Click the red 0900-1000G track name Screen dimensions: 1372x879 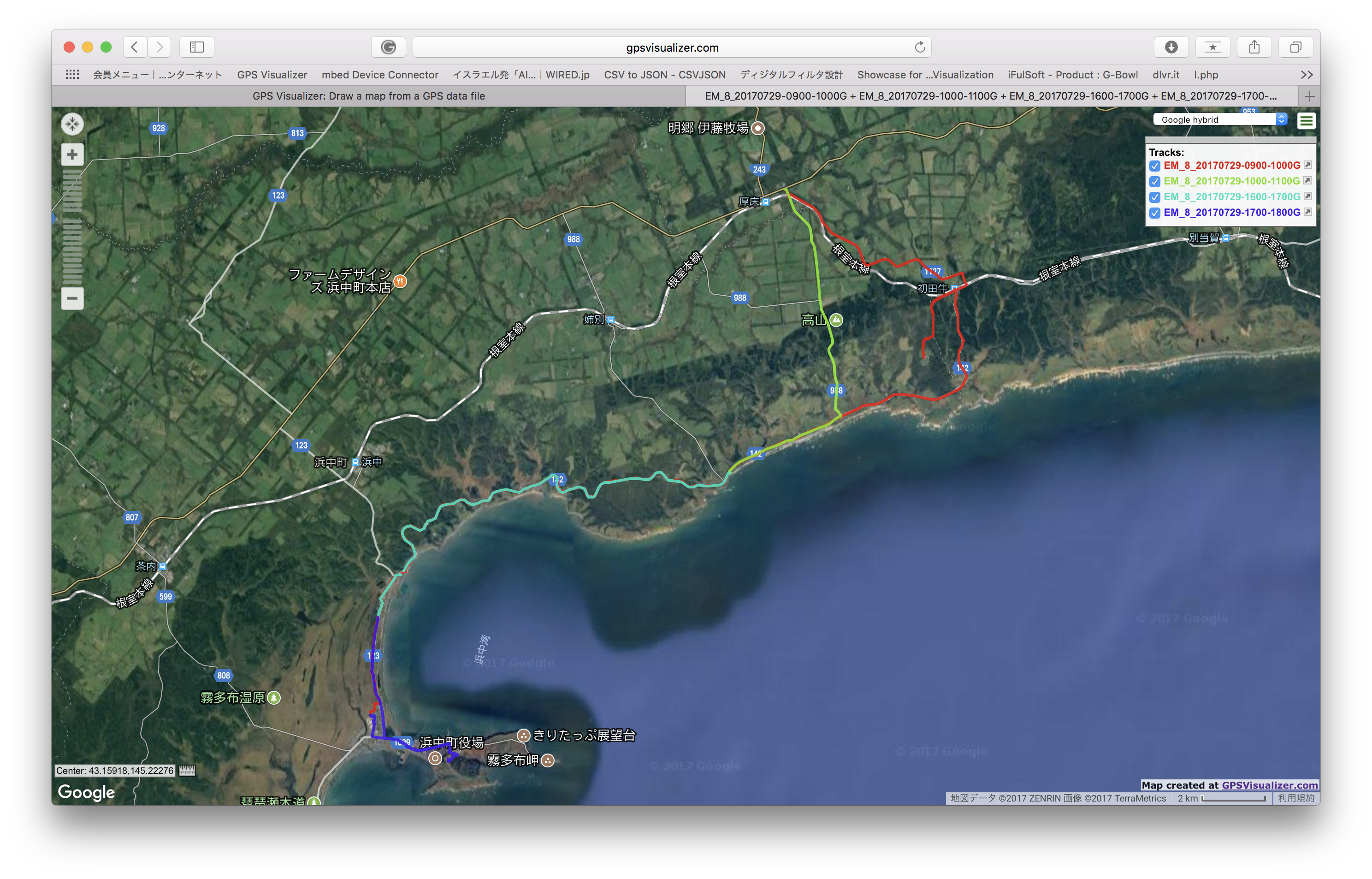[x=1232, y=166]
